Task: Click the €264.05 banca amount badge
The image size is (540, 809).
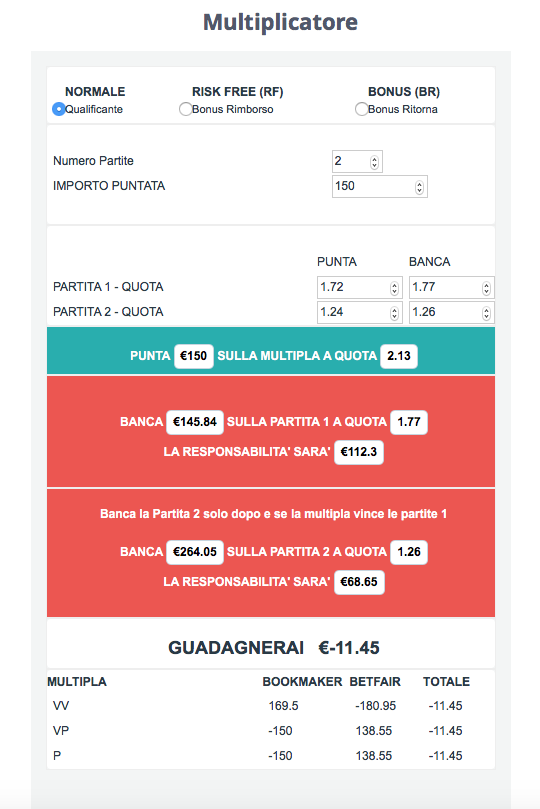Action: 194,552
